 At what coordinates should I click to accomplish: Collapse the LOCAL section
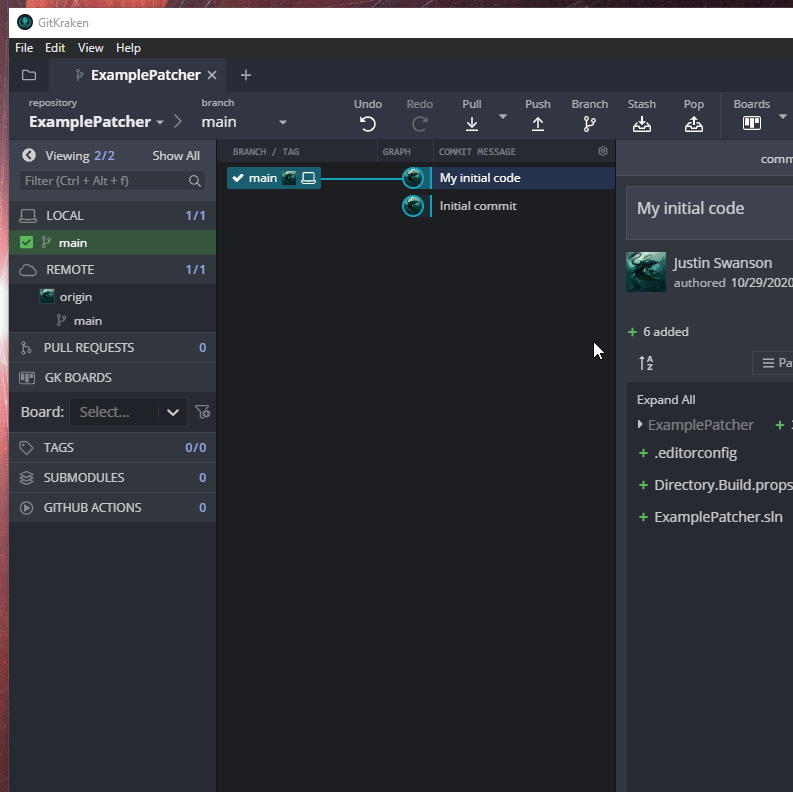click(112, 215)
